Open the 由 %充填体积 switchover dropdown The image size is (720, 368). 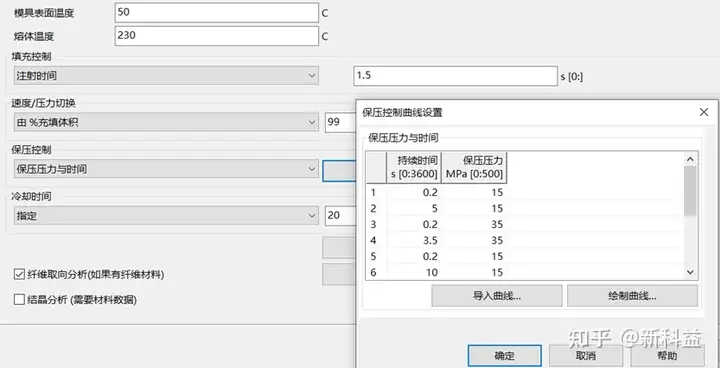pyautogui.click(x=166, y=123)
